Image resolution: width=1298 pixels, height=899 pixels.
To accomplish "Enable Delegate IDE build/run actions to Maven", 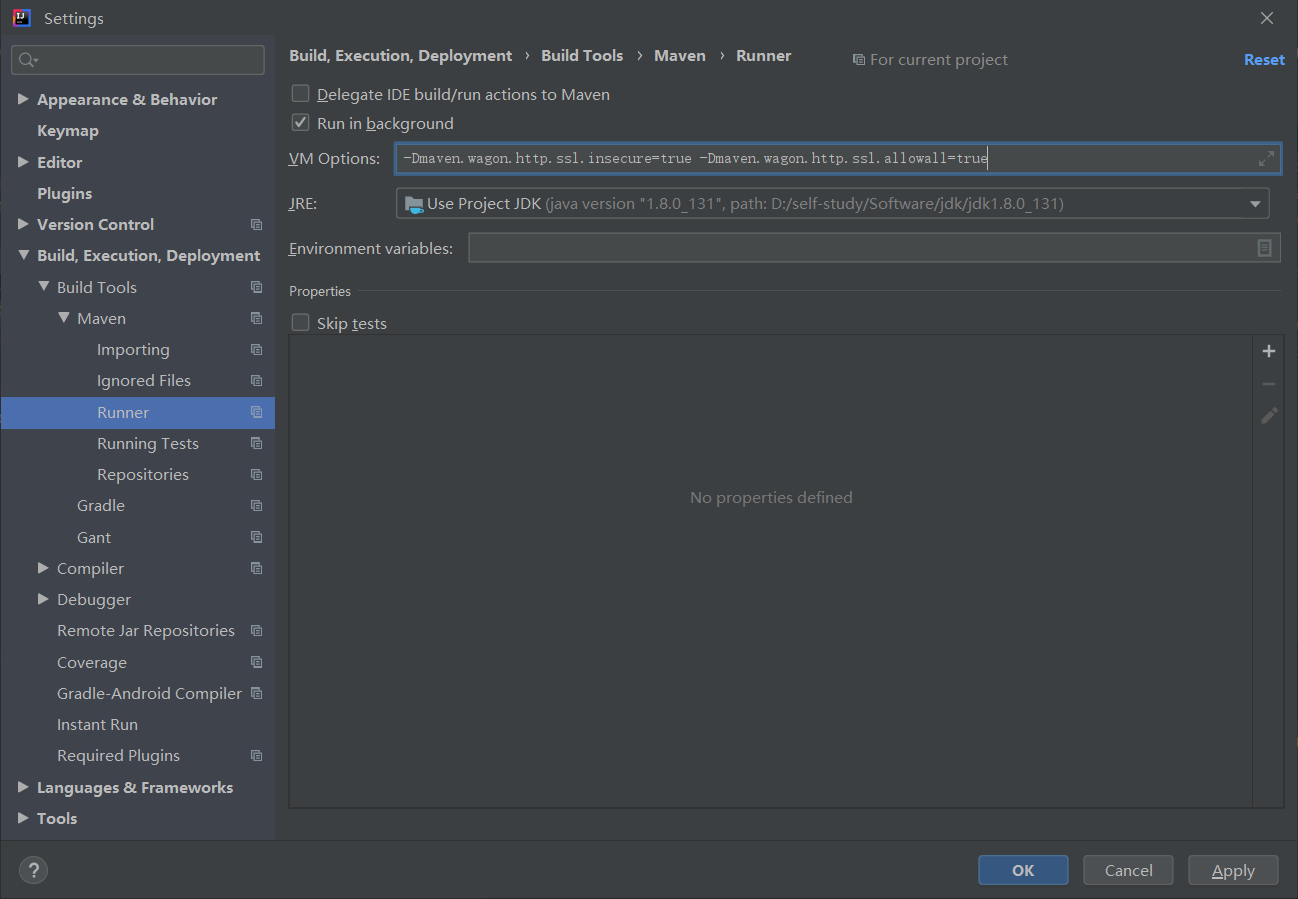I will 300,94.
